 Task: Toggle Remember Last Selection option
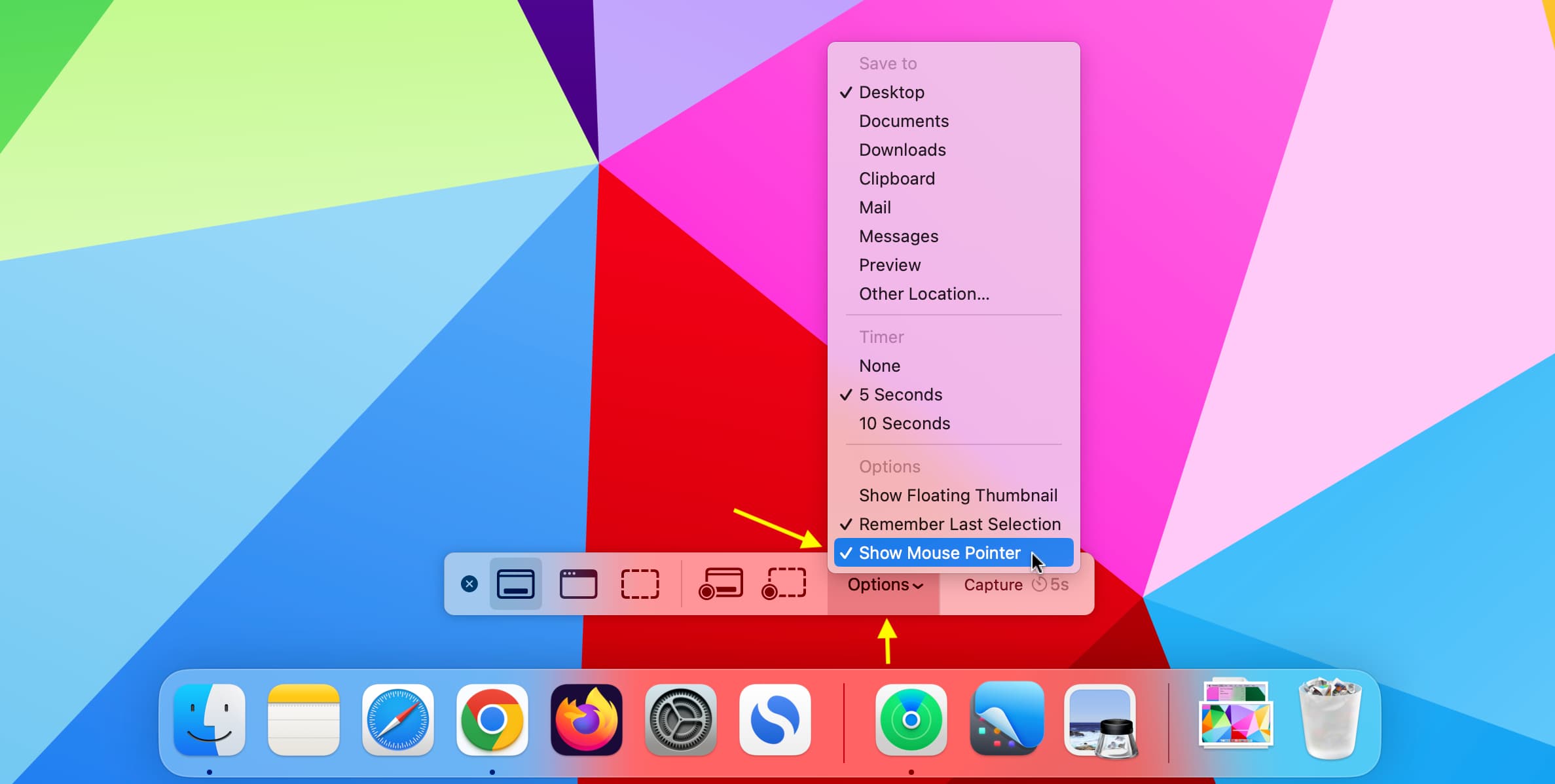click(x=953, y=524)
